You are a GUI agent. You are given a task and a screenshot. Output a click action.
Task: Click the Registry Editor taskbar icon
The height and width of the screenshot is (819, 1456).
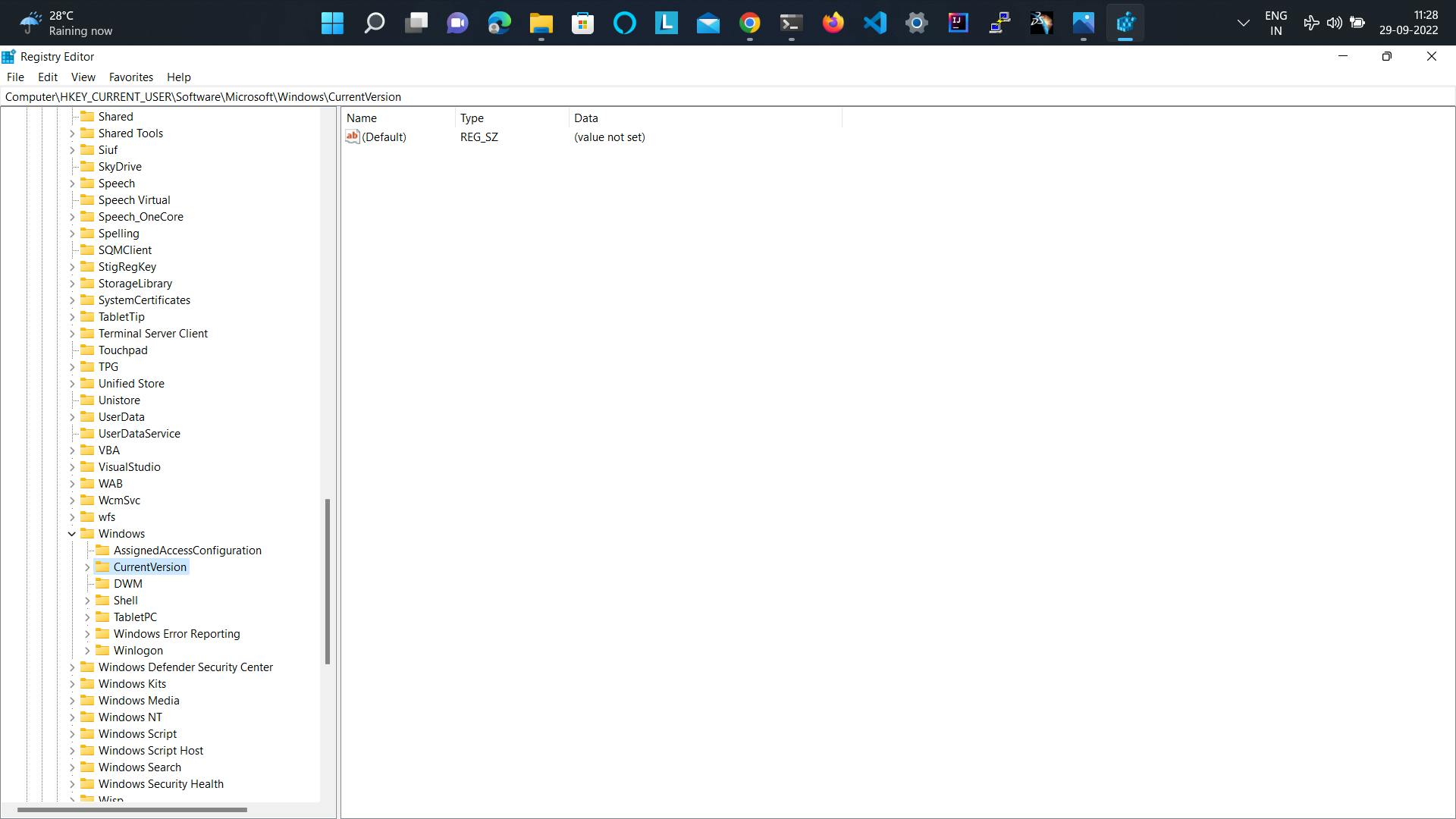(1125, 23)
